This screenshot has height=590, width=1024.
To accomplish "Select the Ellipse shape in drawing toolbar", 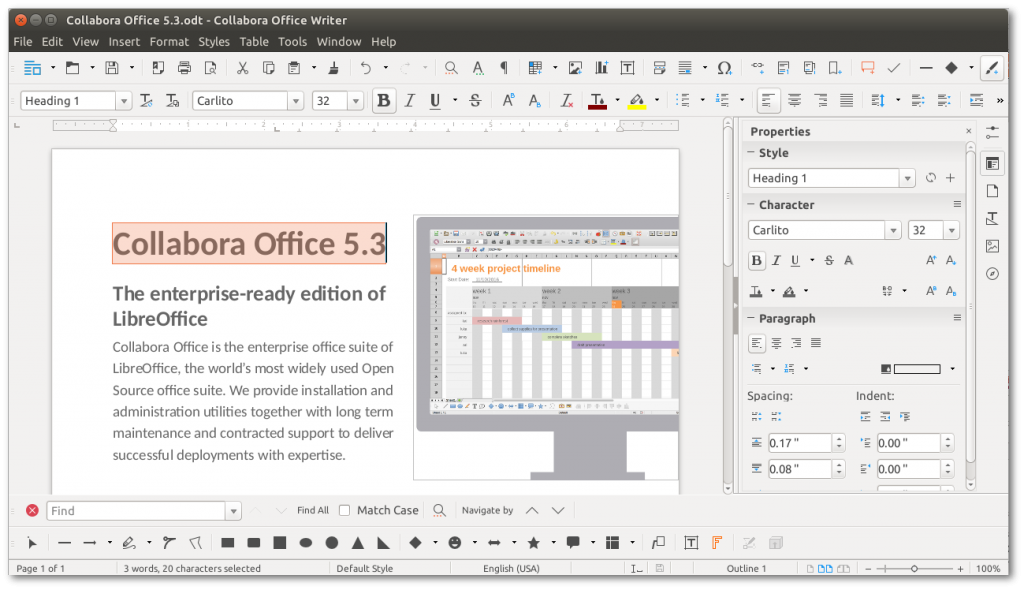I will coord(306,543).
